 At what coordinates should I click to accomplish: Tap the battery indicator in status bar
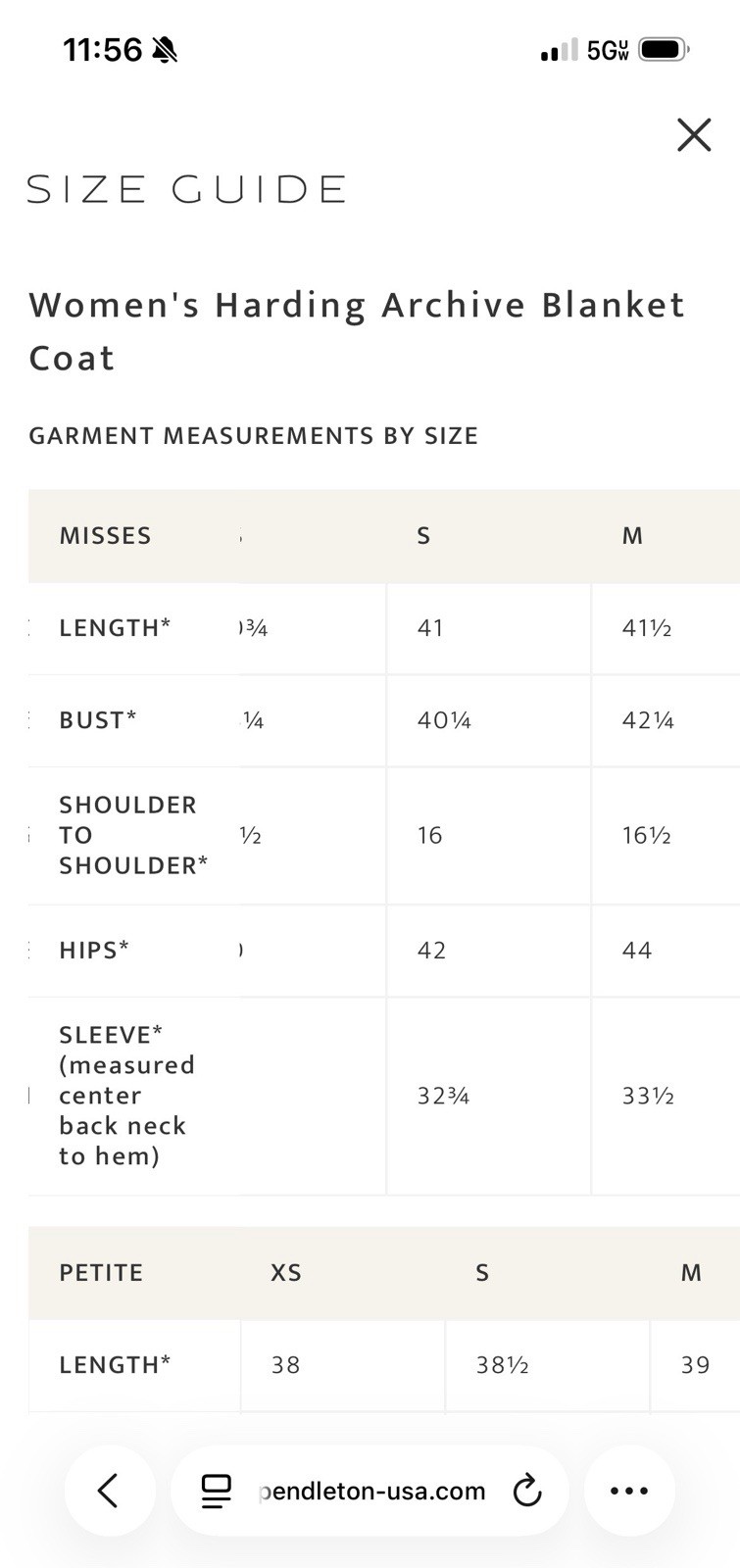(x=665, y=49)
